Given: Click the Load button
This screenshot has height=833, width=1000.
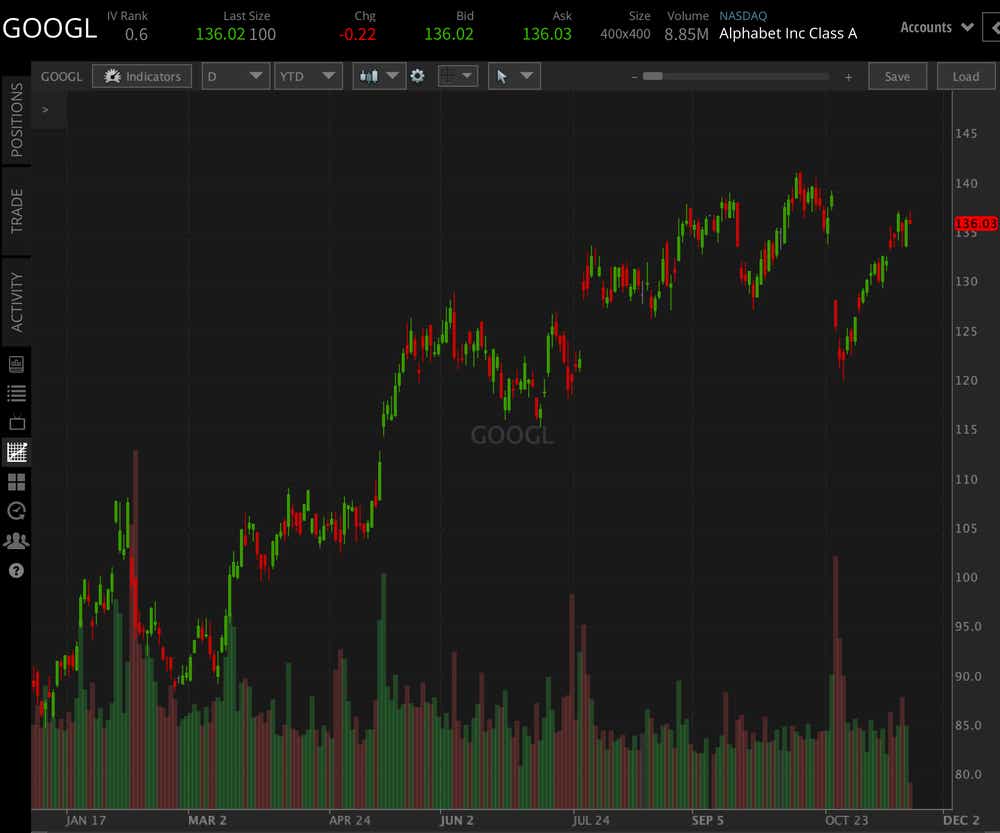Looking at the screenshot, I should 966,77.
